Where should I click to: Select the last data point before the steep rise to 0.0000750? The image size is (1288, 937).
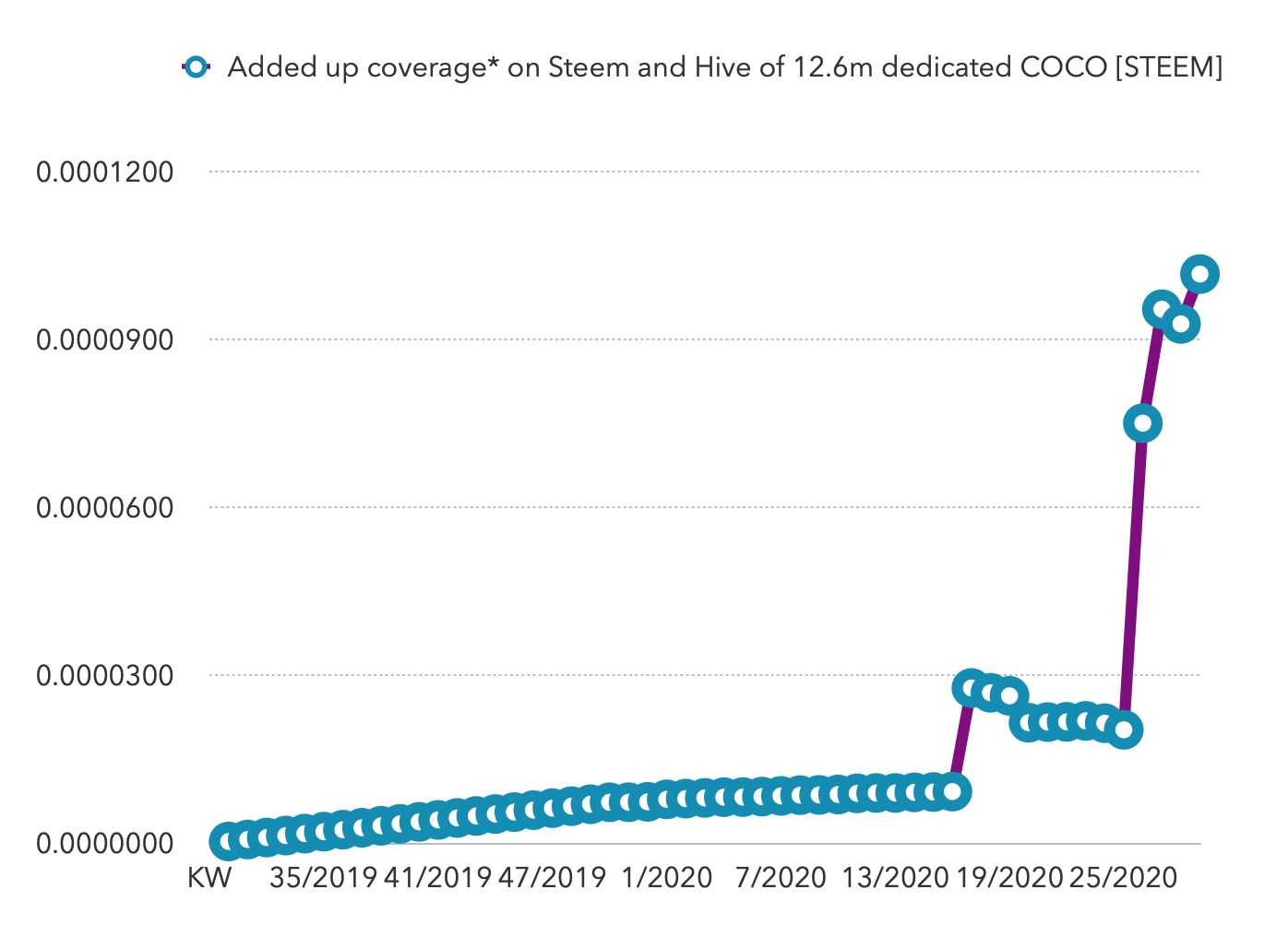click(1123, 729)
